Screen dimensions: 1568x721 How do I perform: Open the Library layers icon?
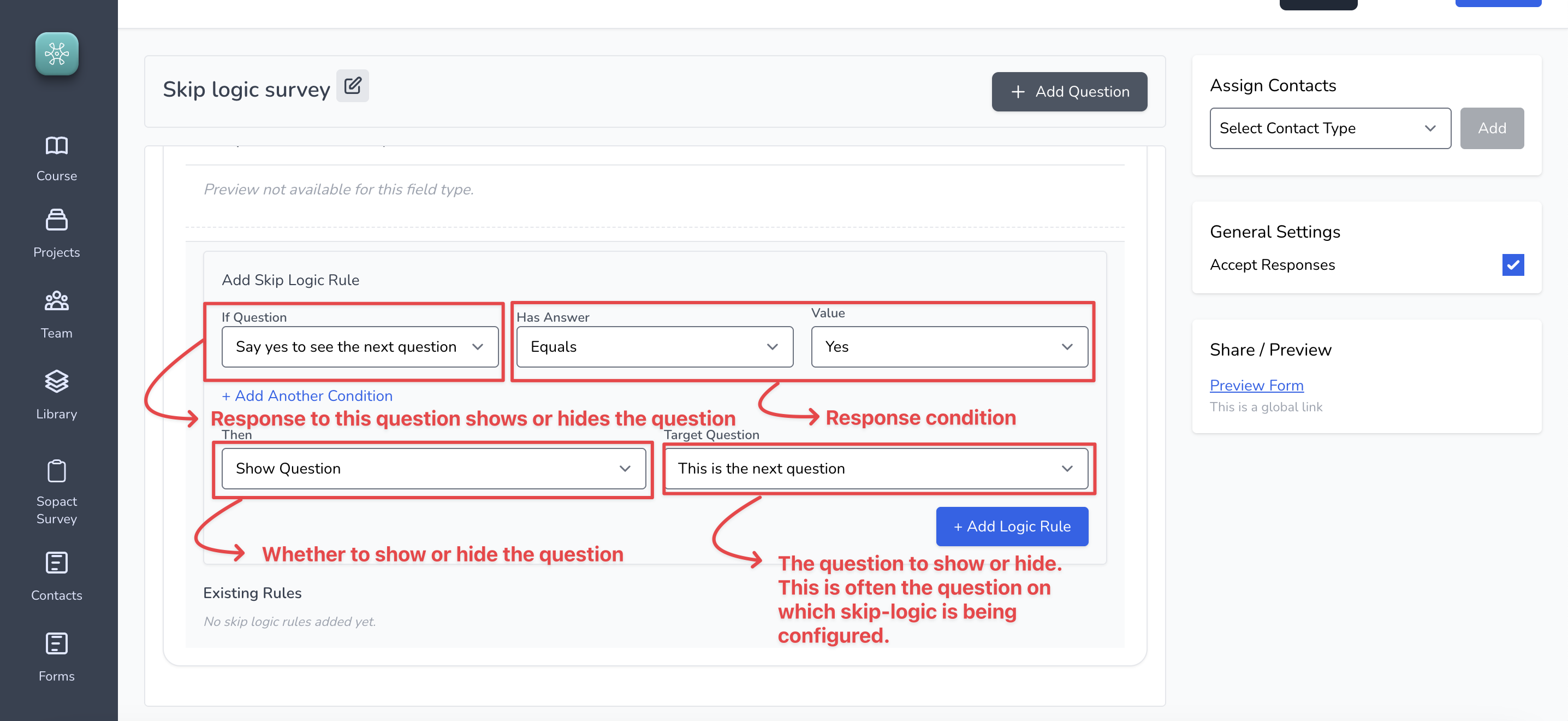[57, 382]
